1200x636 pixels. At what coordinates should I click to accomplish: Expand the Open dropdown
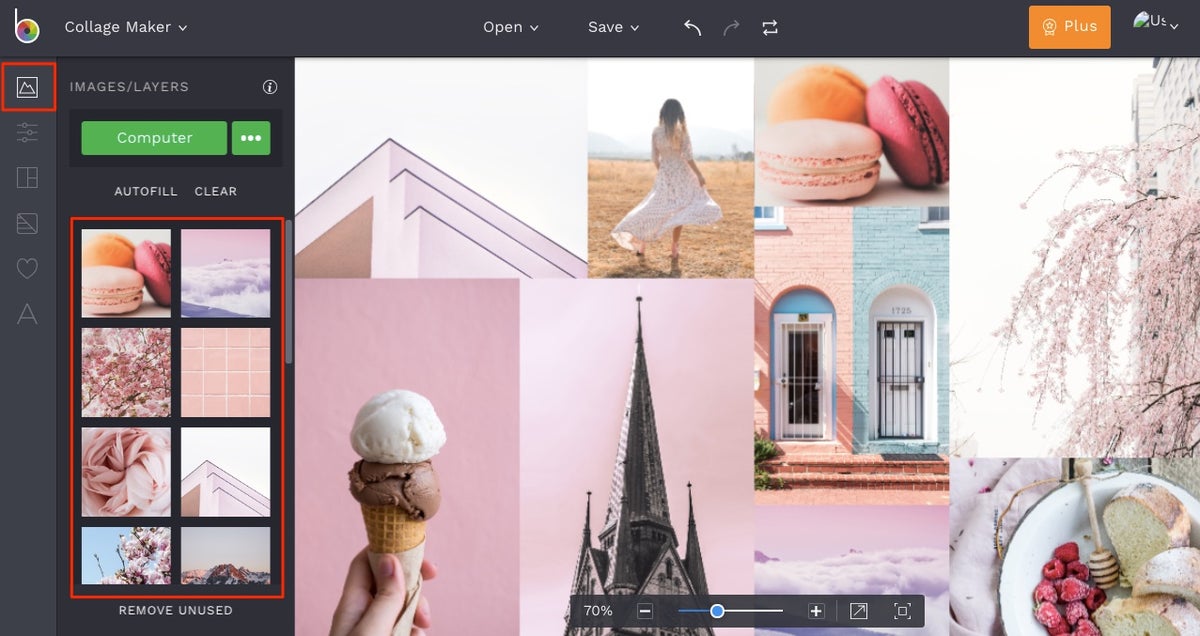(510, 27)
